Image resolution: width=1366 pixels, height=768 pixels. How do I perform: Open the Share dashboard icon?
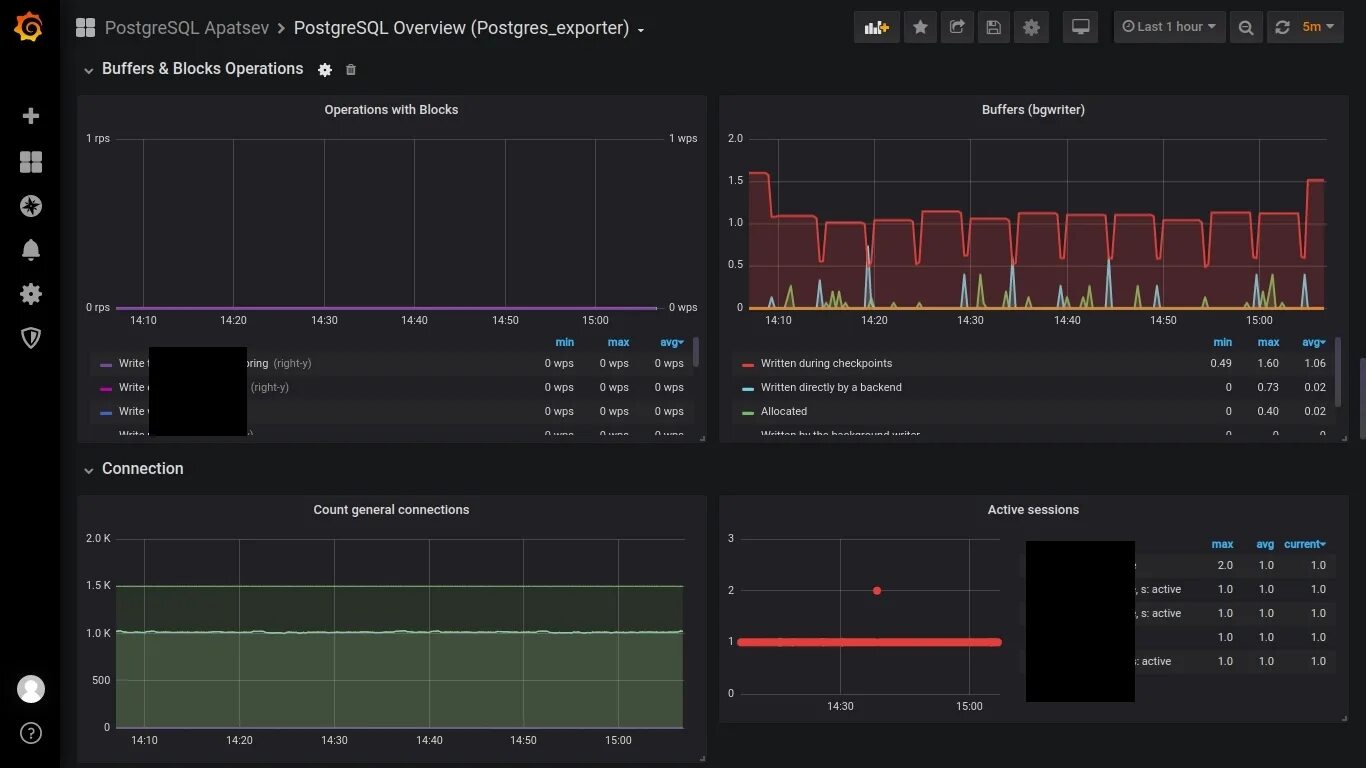(x=956, y=27)
